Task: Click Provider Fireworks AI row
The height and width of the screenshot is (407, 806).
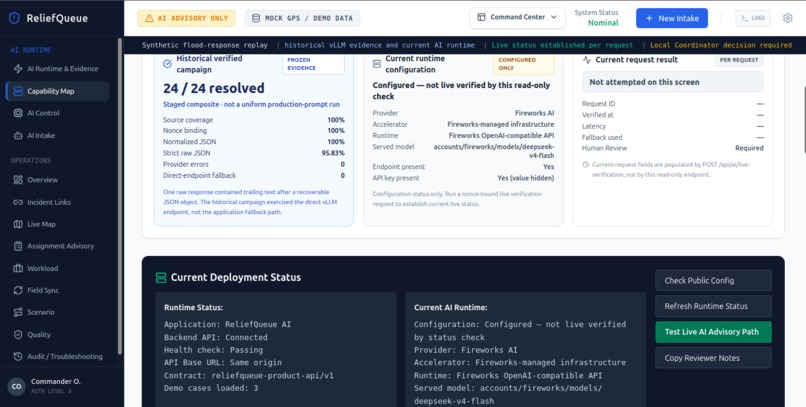Action: pos(463,113)
